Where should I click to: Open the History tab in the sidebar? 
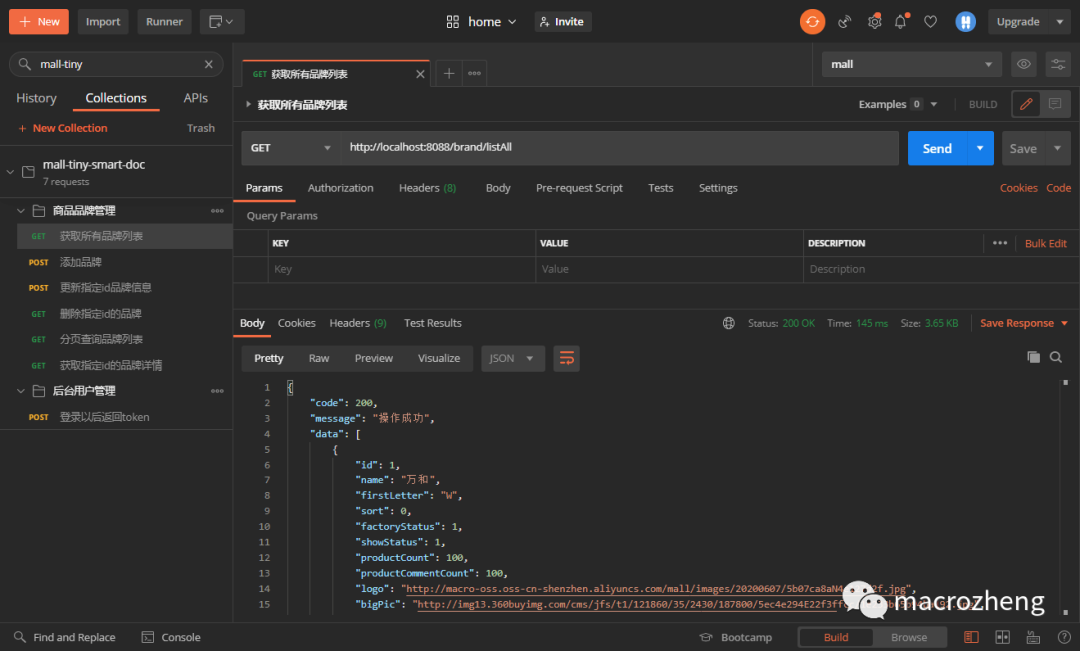[37, 98]
